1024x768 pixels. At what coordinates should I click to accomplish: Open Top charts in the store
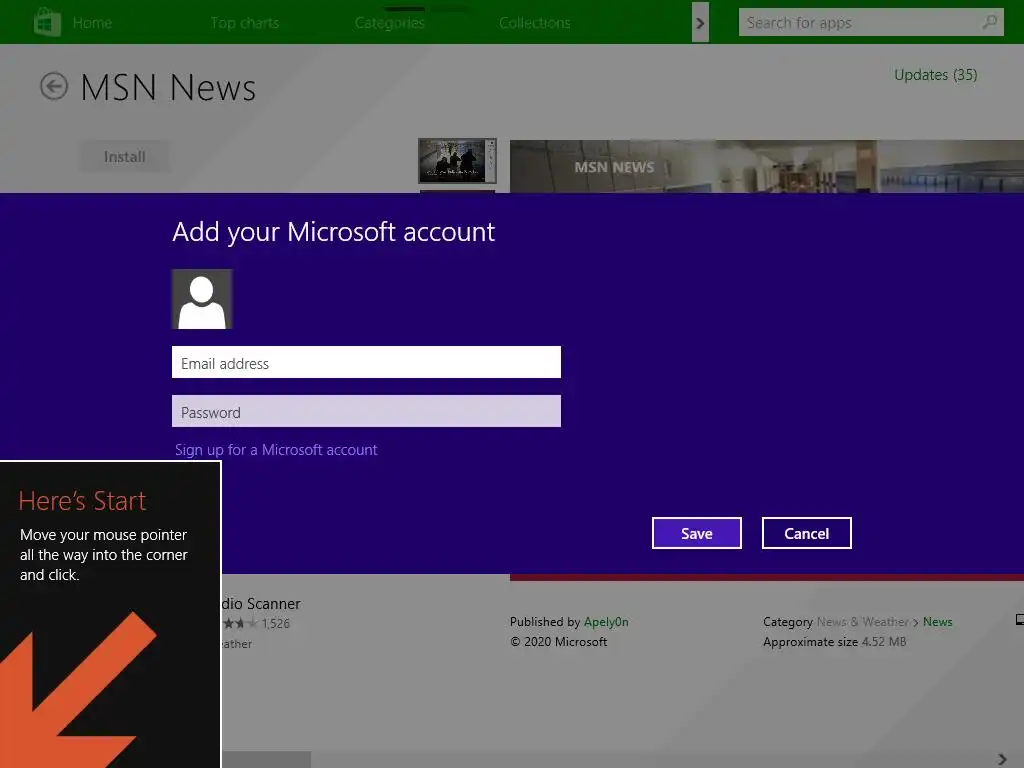(245, 23)
